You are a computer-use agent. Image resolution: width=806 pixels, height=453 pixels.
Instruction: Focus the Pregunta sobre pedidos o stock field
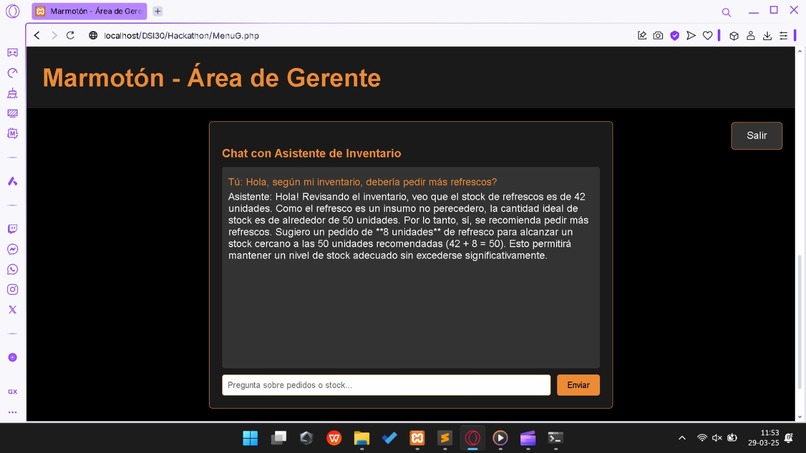386,385
